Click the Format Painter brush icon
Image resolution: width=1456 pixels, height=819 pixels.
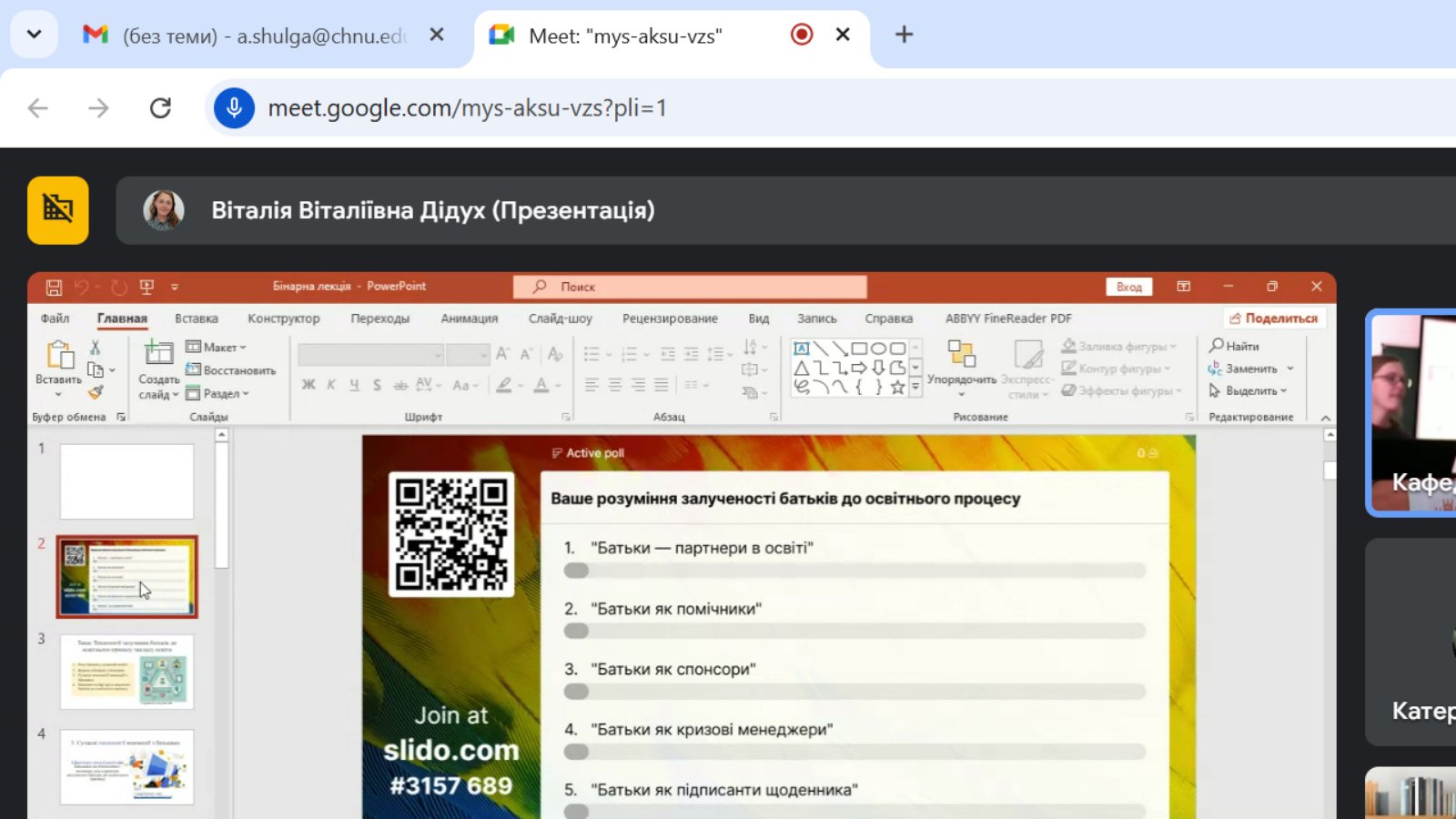tap(96, 392)
